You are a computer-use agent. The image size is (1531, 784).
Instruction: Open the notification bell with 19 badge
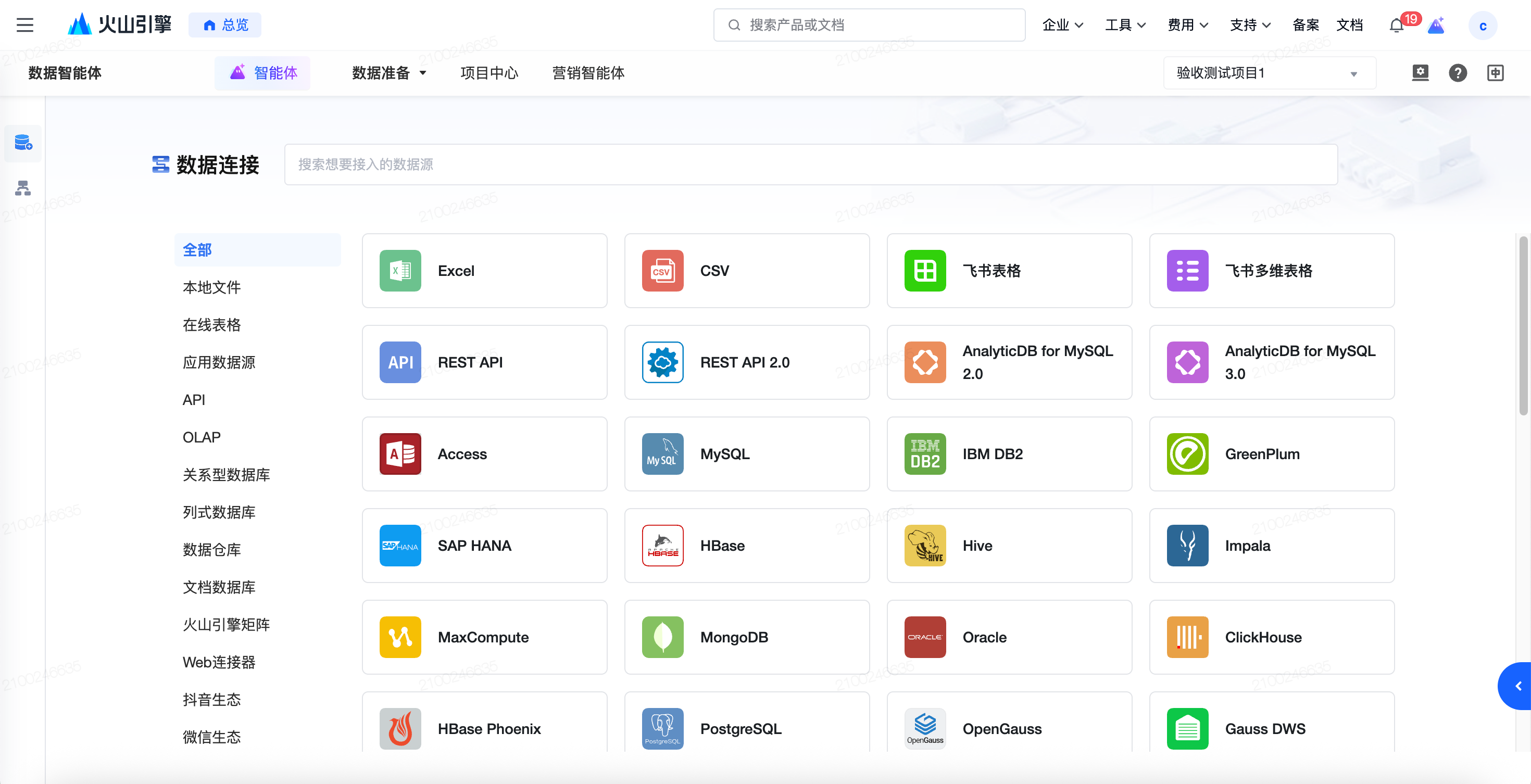tap(1397, 26)
